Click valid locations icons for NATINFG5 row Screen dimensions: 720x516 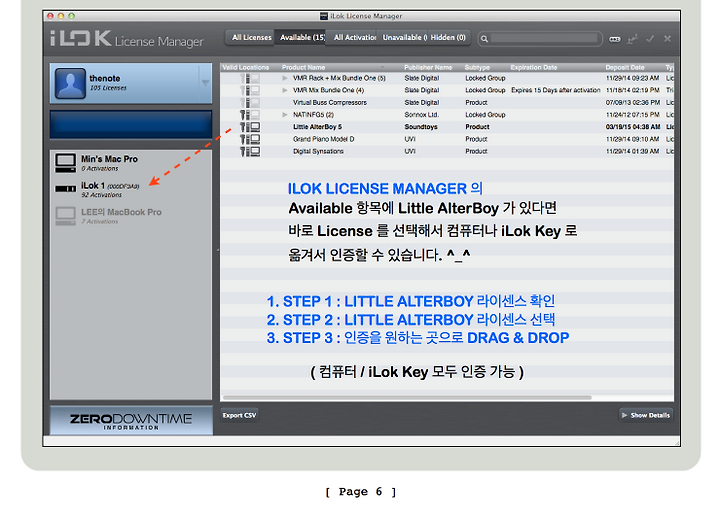point(250,115)
